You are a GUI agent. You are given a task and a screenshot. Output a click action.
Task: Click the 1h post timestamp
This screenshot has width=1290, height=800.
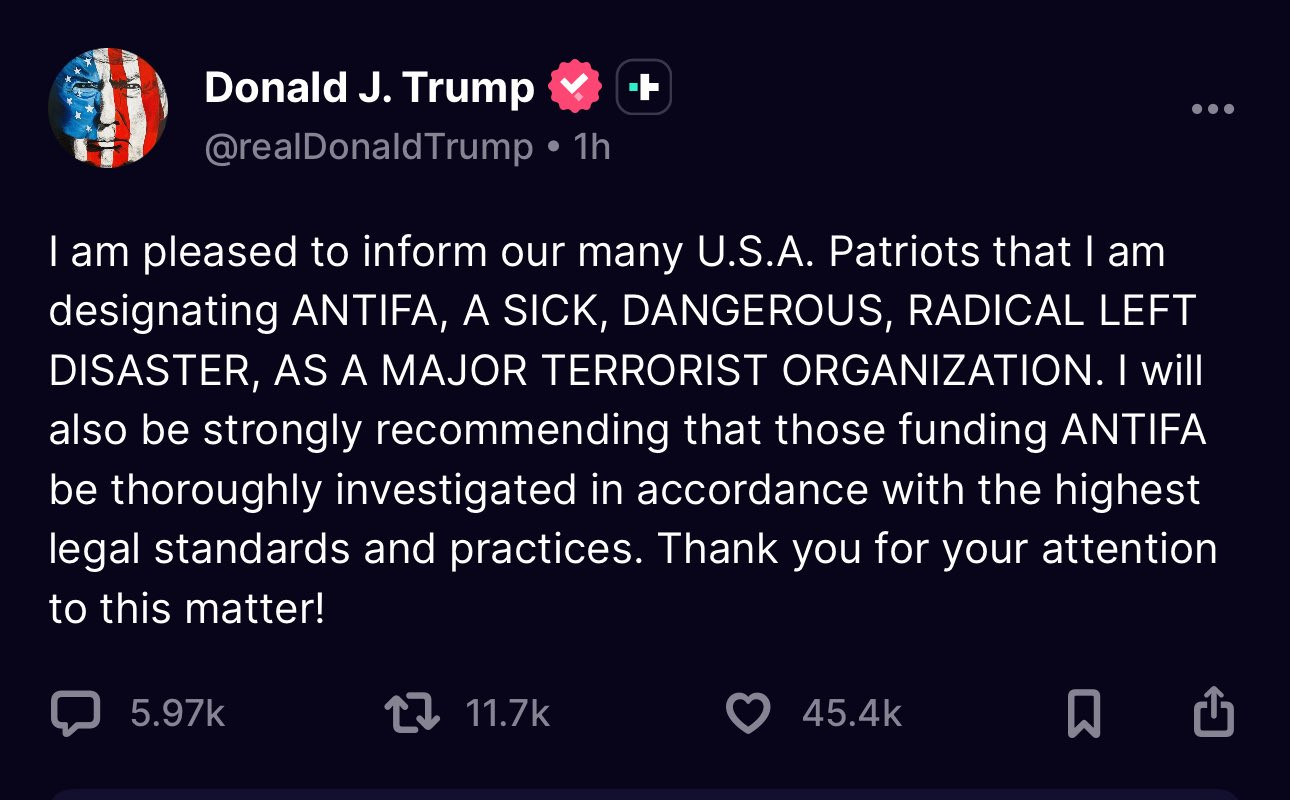592,148
